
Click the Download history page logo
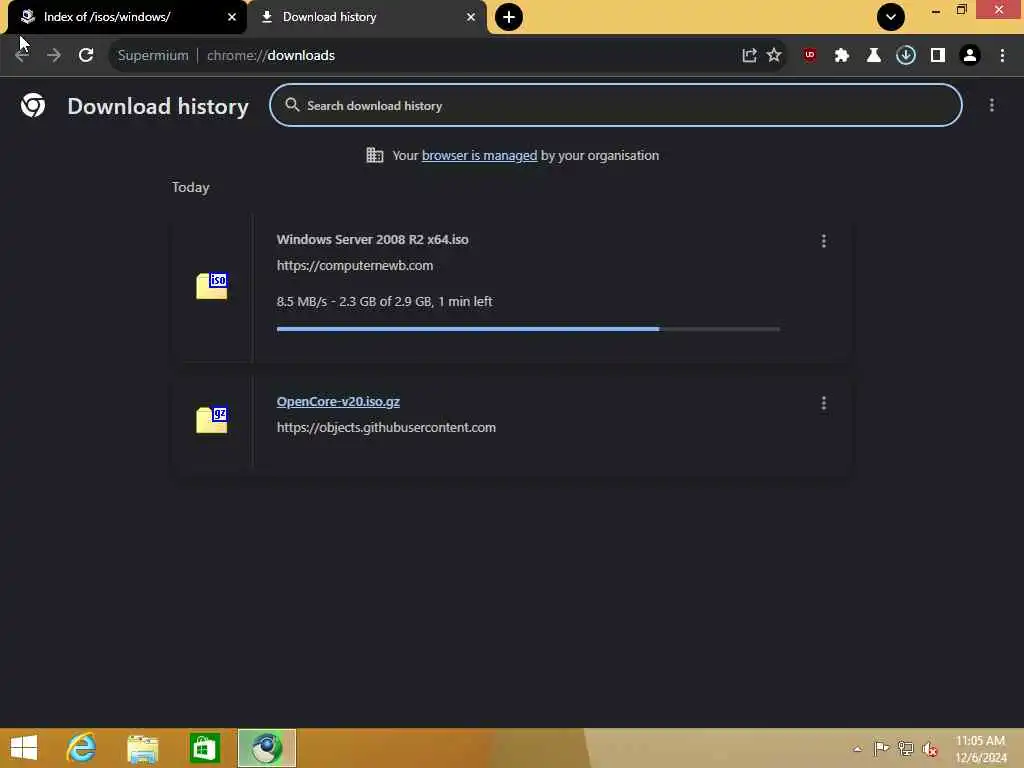point(33,105)
